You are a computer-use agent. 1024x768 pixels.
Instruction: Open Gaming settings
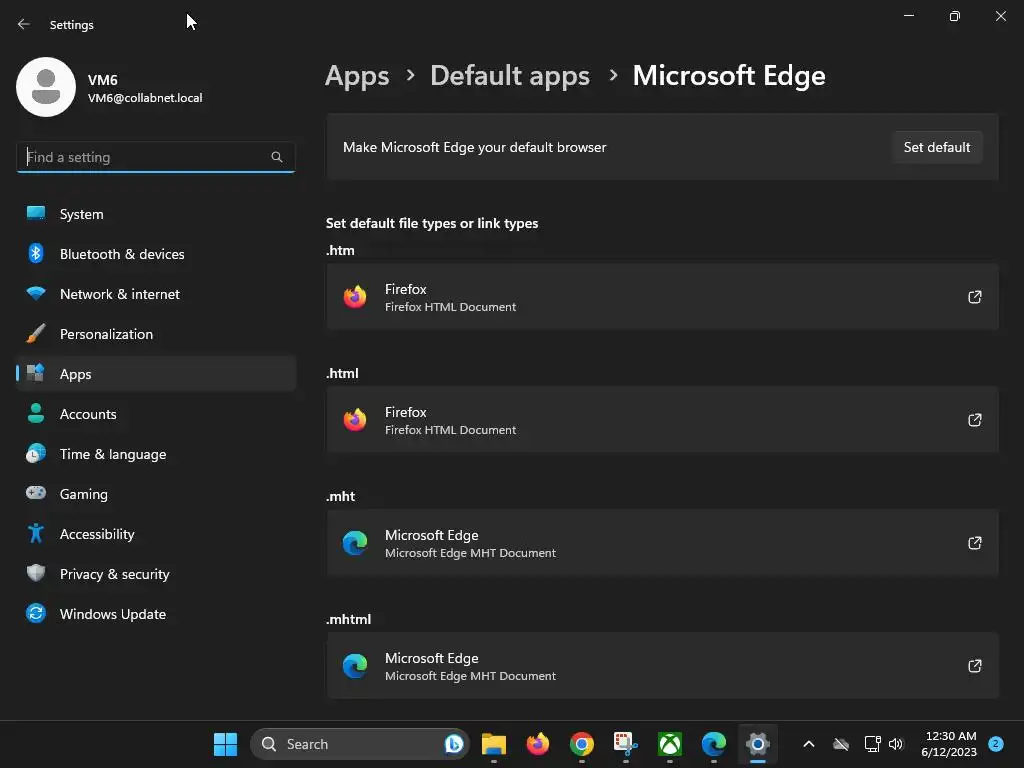pyautogui.click(x=156, y=494)
